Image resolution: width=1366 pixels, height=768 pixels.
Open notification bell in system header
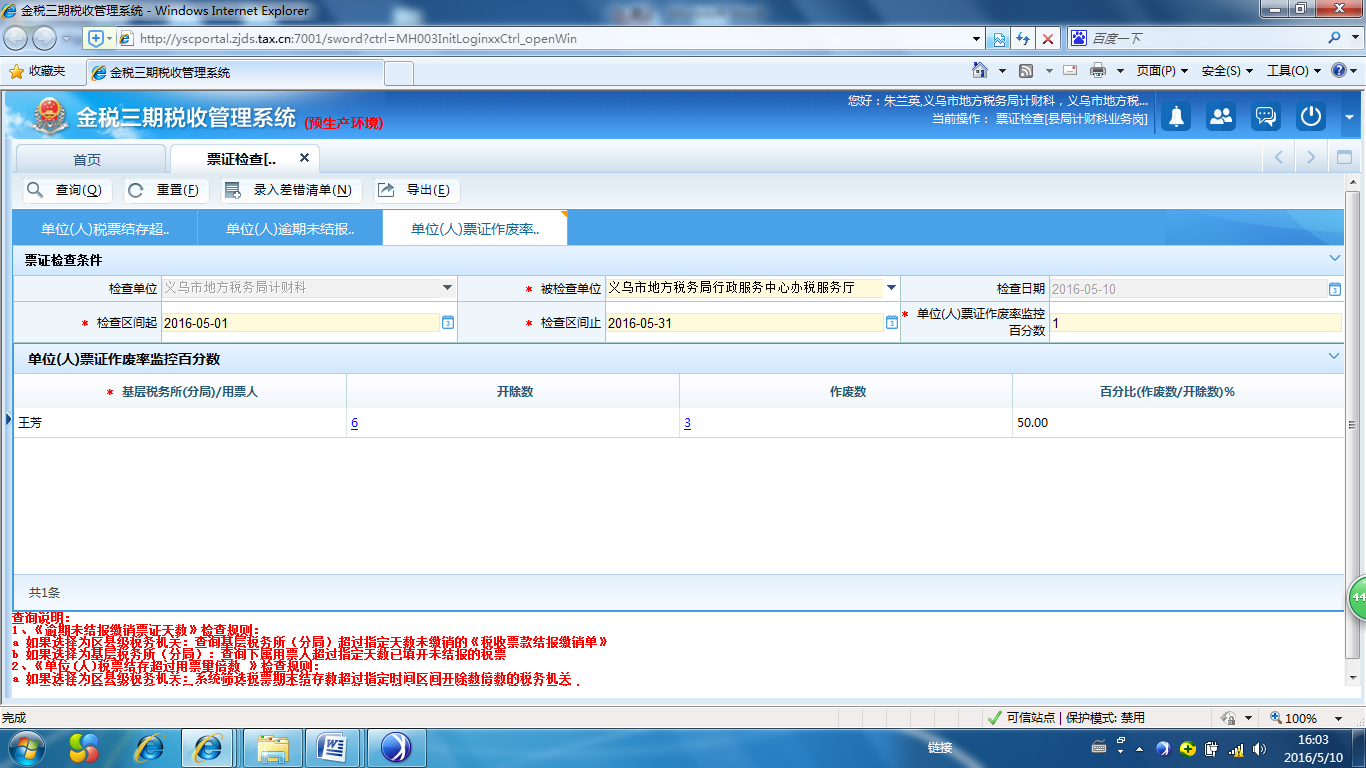tap(1177, 116)
